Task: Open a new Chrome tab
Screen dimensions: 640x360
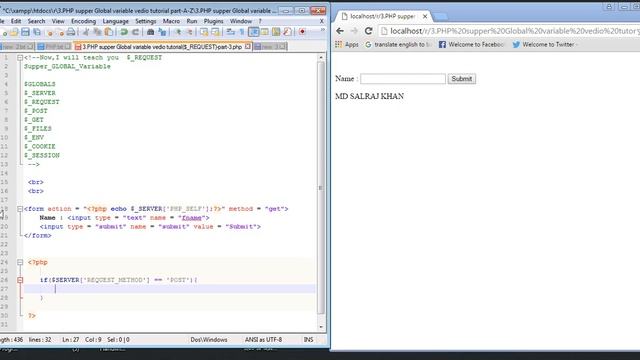Action: tap(440, 16)
